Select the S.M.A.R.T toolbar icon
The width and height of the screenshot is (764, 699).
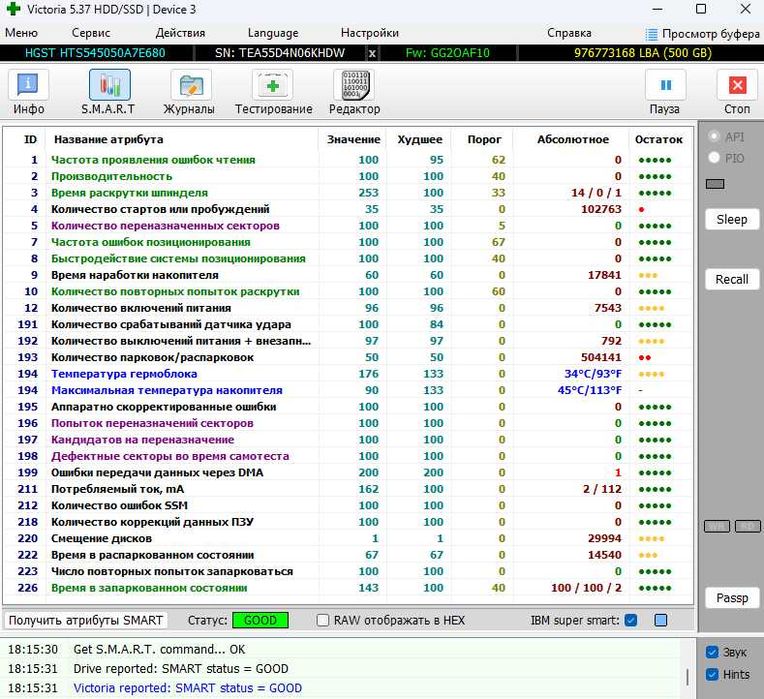[x=109, y=85]
